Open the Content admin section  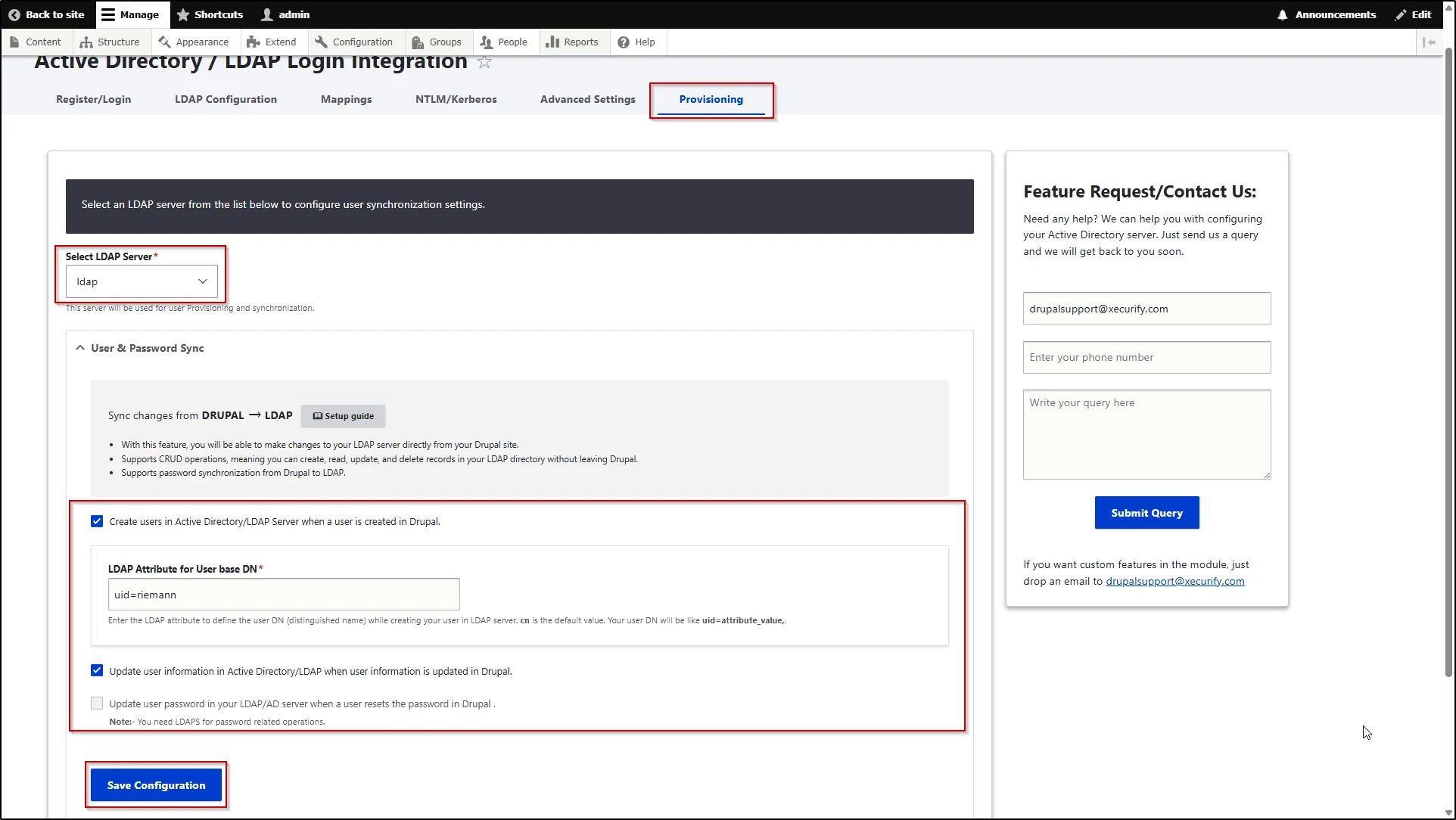click(36, 42)
